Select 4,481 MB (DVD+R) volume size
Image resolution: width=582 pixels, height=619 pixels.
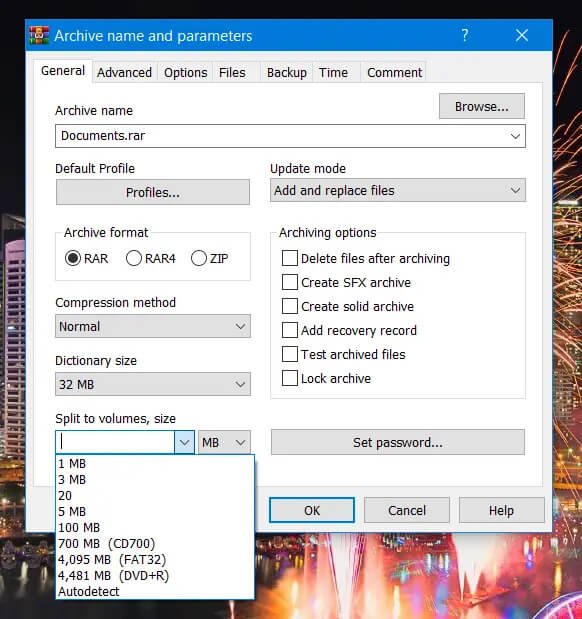pyautogui.click(x=155, y=575)
